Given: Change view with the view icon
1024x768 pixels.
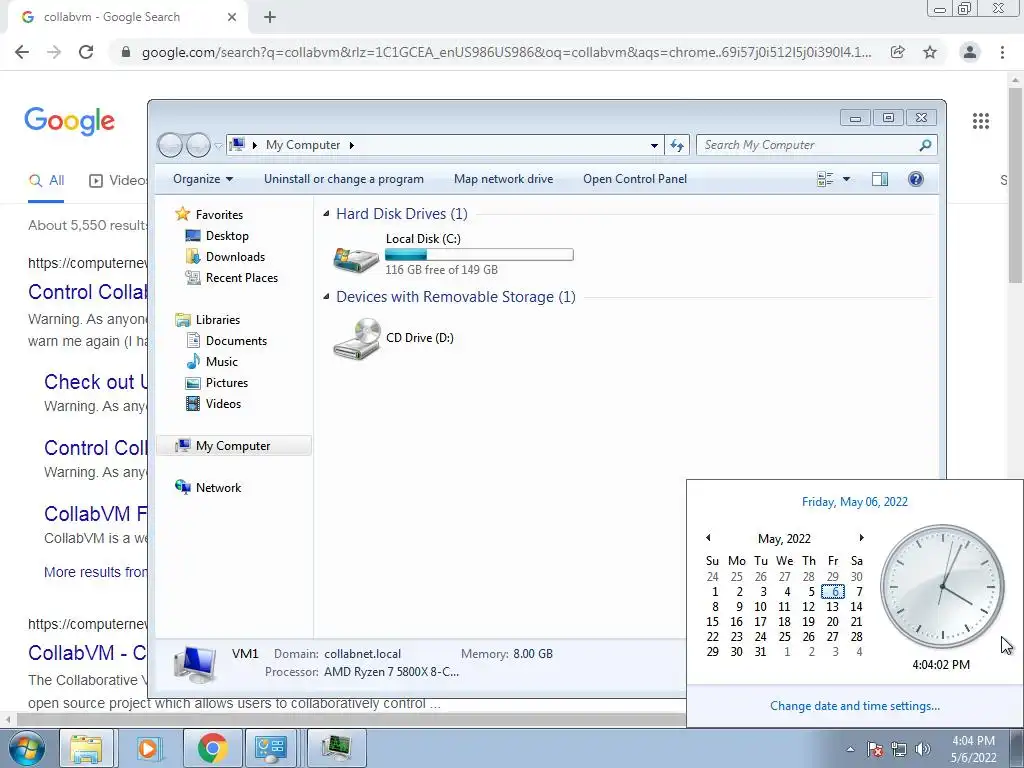Looking at the screenshot, I should click(825, 179).
